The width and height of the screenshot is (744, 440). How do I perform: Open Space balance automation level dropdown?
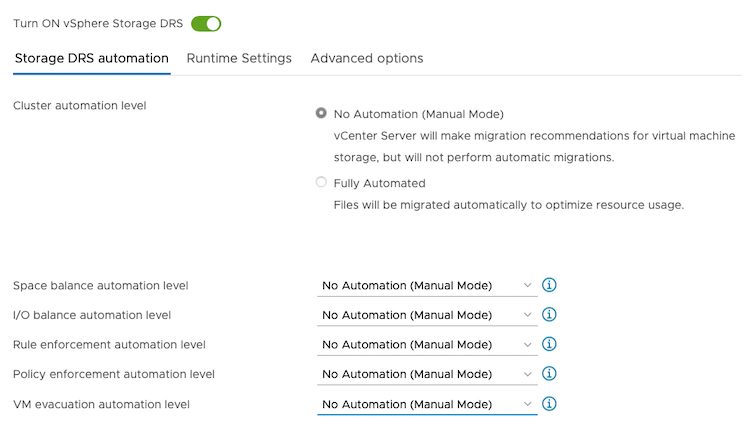427,286
